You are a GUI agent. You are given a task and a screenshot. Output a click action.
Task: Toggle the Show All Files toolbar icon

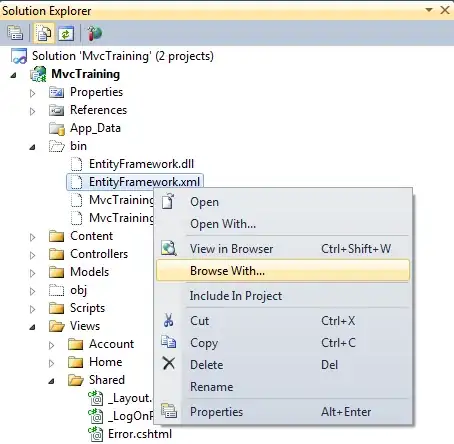click(x=44, y=33)
